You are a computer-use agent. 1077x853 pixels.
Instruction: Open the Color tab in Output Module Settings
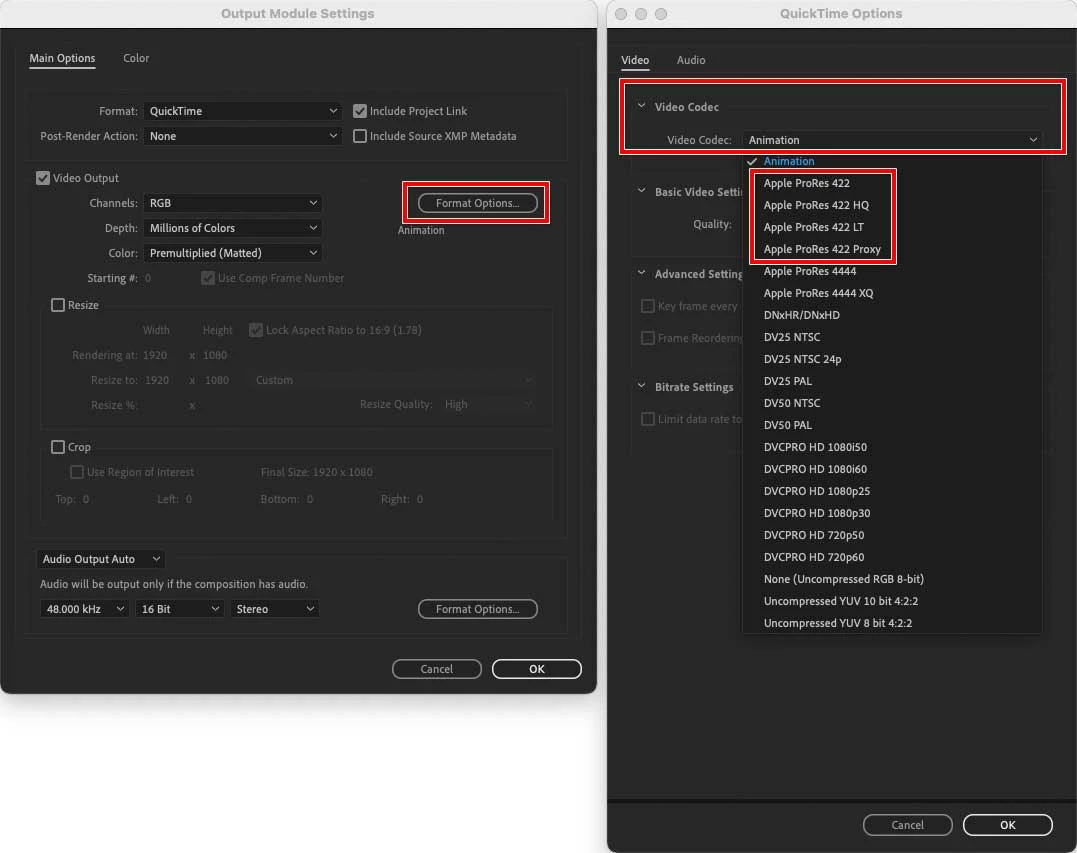pyautogui.click(x=136, y=58)
